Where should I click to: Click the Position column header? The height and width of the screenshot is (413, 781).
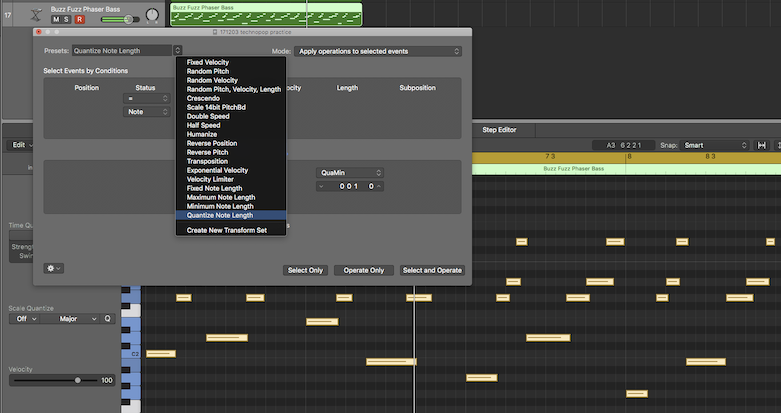click(87, 88)
